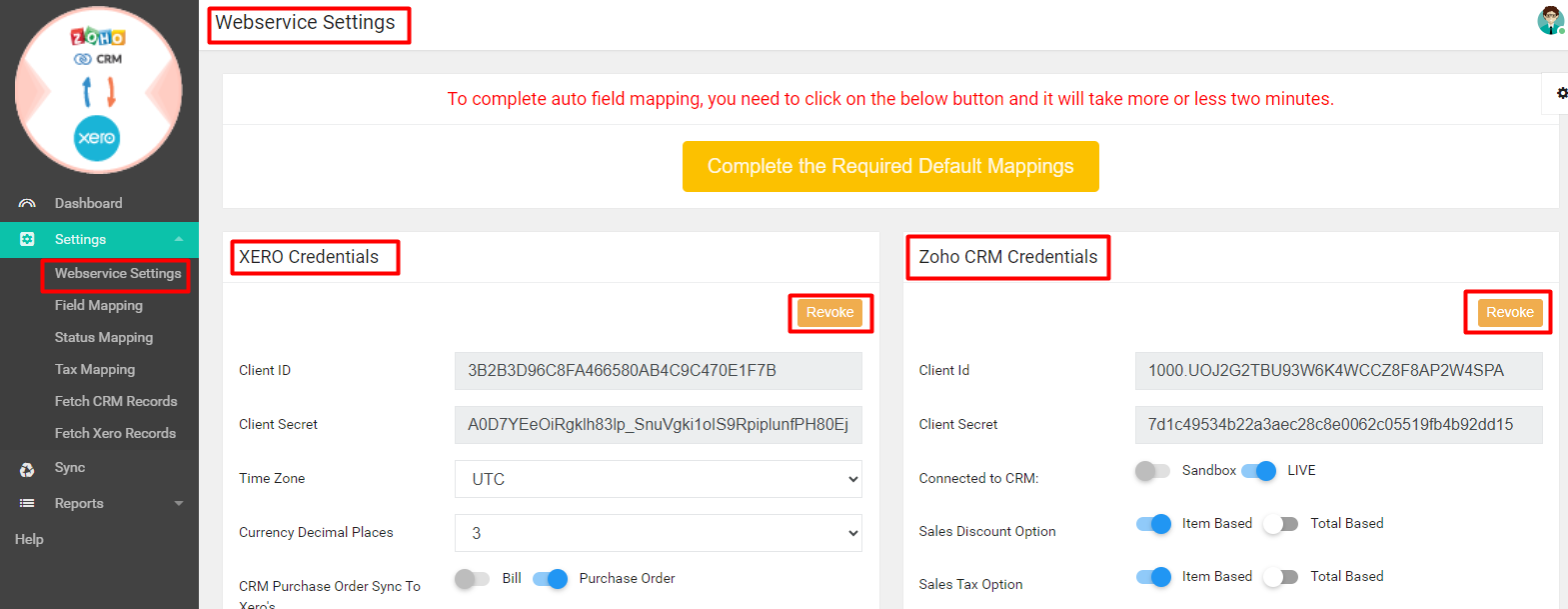Click Complete the Required Default Mappings

(x=890, y=166)
